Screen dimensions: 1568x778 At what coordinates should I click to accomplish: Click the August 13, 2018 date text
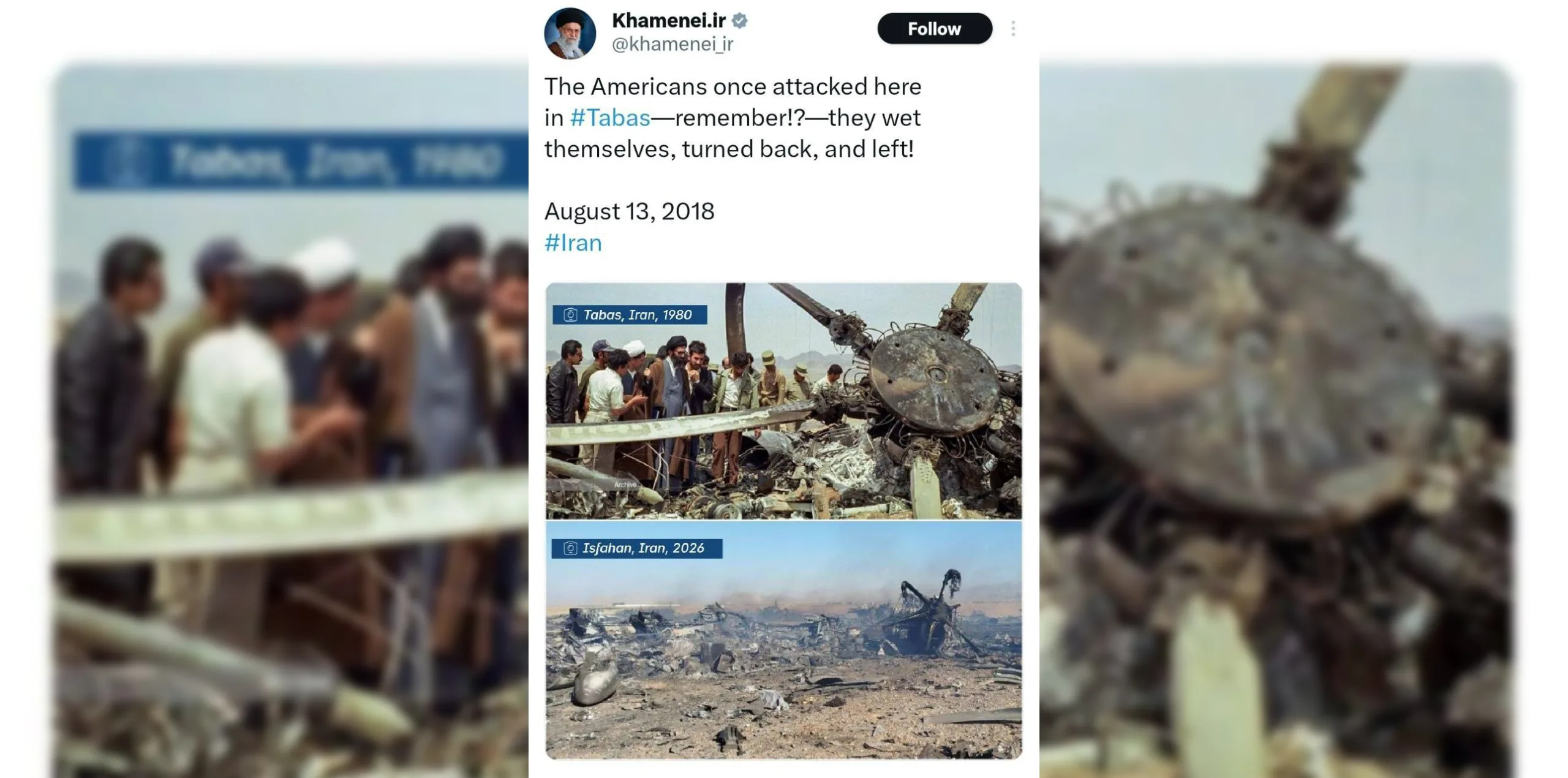(630, 211)
